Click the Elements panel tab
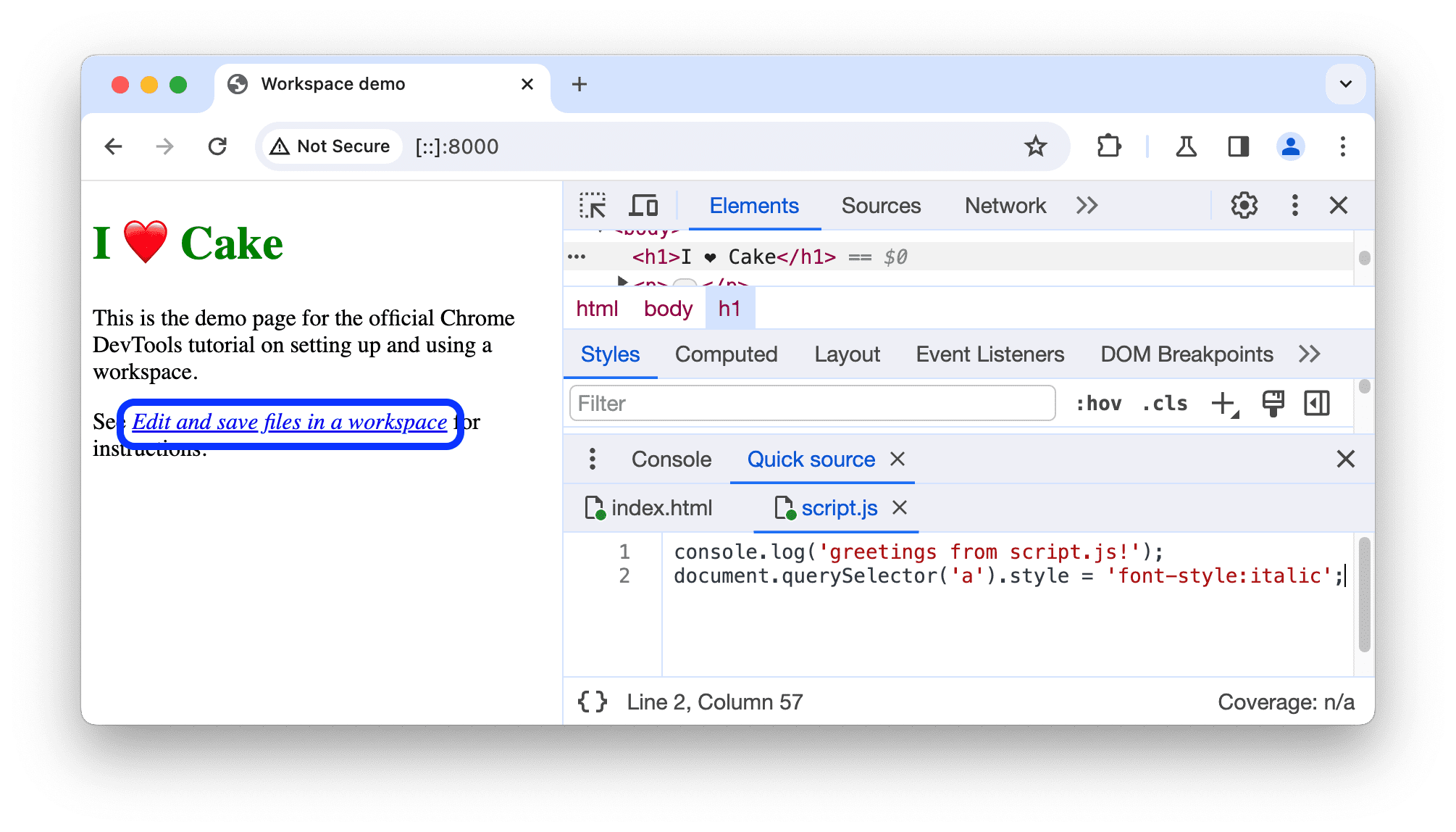Image resolution: width=1456 pixels, height=832 pixels. click(x=755, y=206)
